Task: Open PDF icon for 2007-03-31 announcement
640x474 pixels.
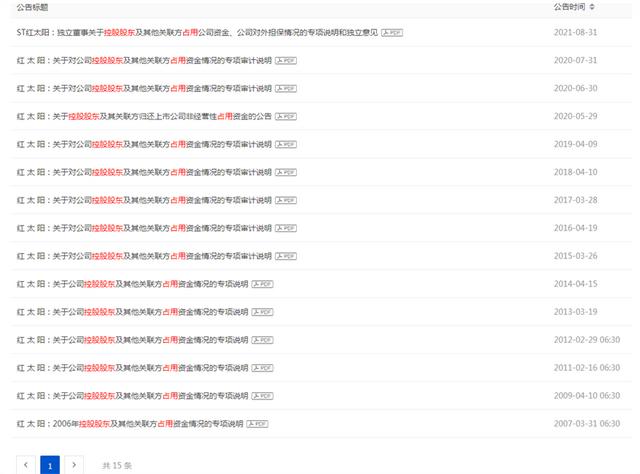Action: [x=258, y=424]
